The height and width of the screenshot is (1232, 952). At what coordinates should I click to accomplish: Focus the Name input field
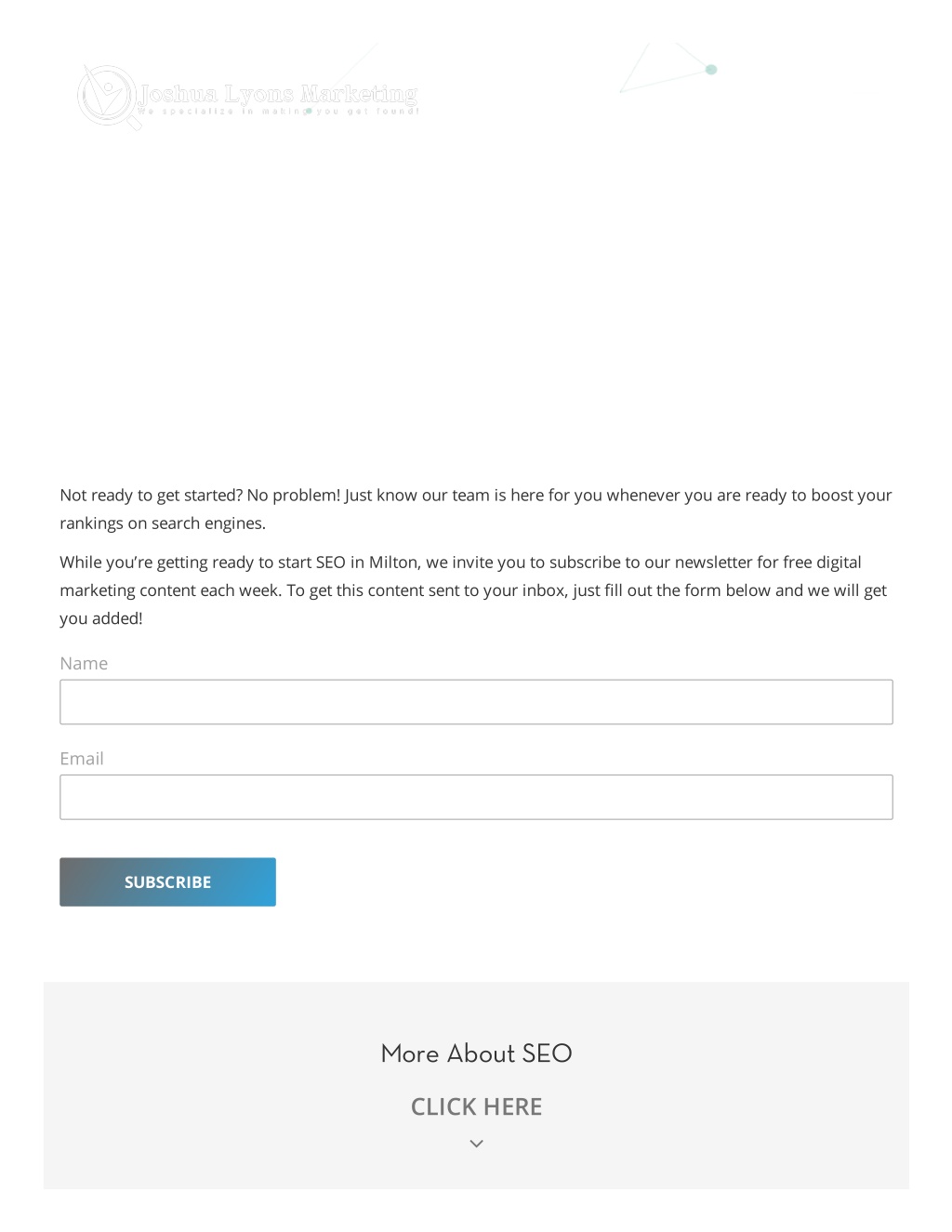pos(476,702)
